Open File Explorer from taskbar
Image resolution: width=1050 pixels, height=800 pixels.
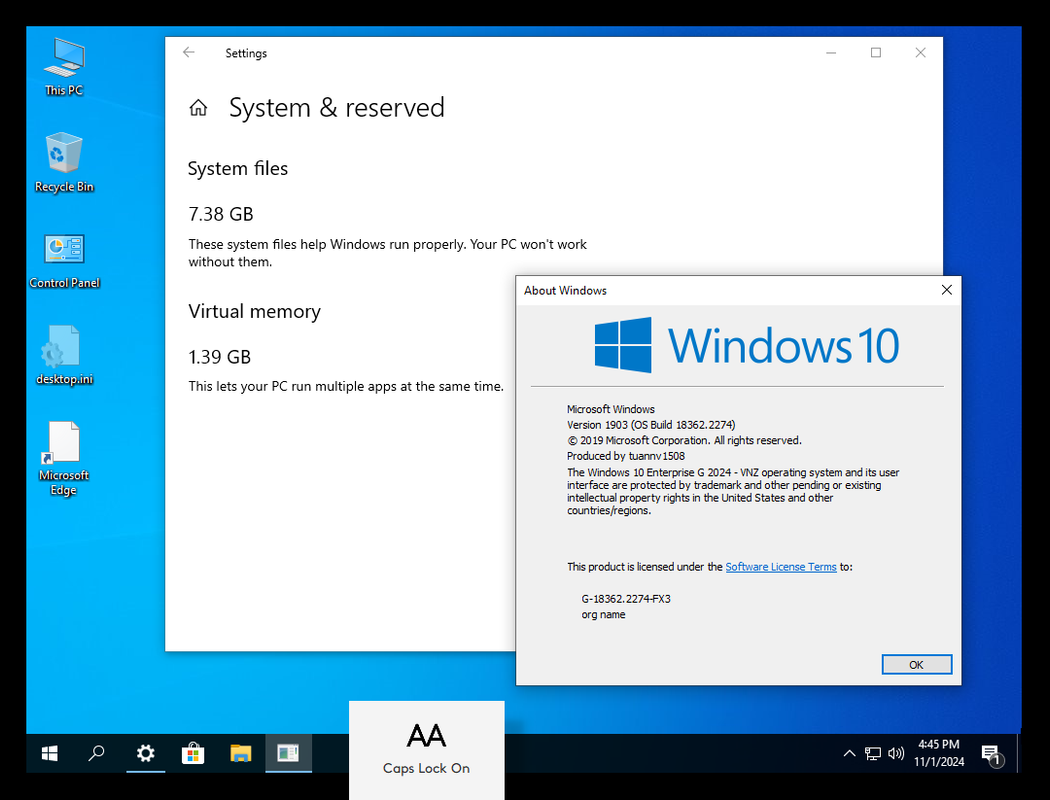[x=240, y=754]
